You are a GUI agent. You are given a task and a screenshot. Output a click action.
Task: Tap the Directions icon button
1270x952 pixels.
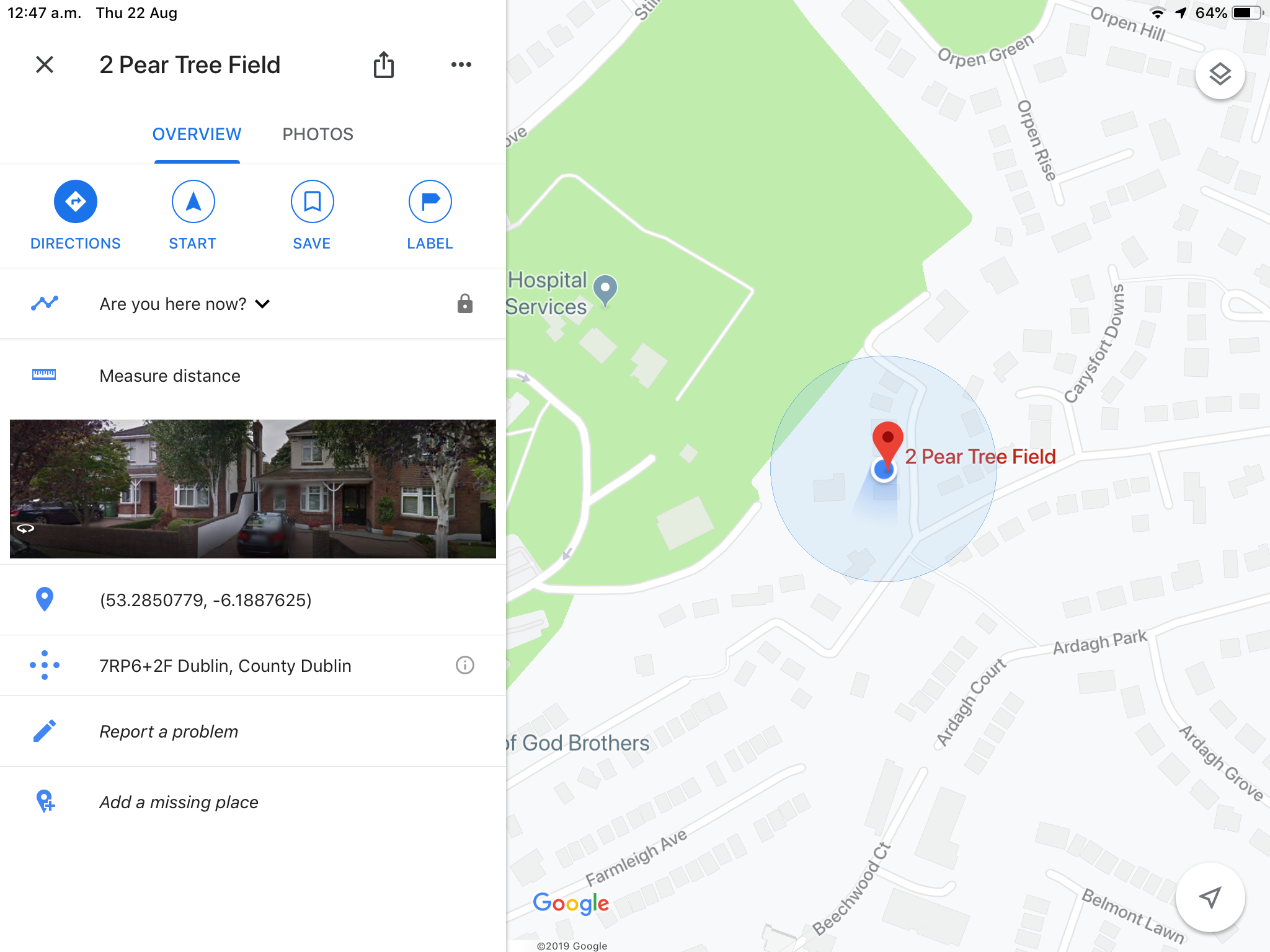(76, 201)
